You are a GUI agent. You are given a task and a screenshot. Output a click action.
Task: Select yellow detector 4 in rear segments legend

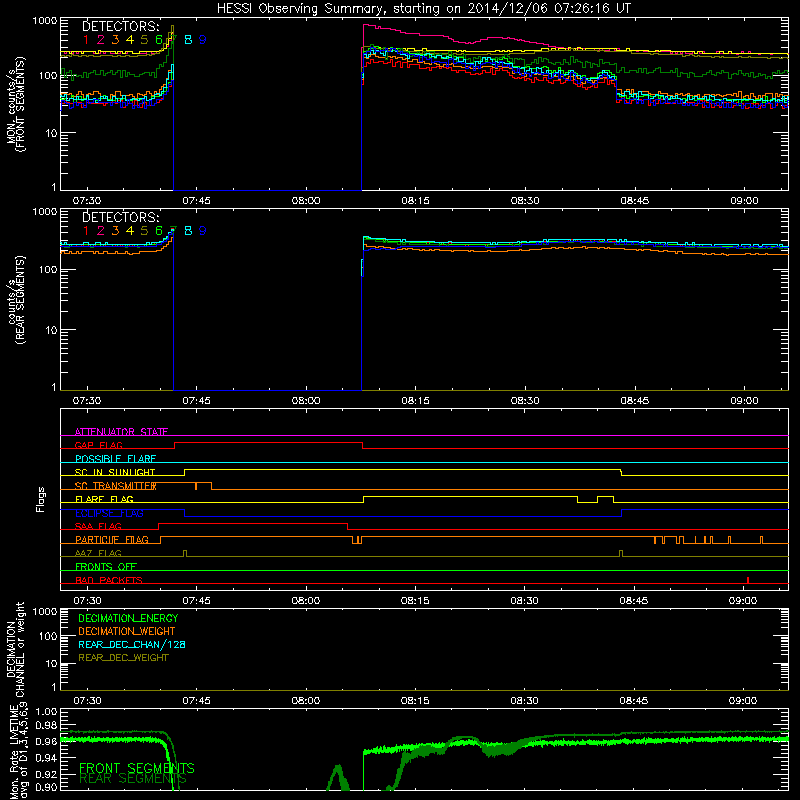pos(130,231)
